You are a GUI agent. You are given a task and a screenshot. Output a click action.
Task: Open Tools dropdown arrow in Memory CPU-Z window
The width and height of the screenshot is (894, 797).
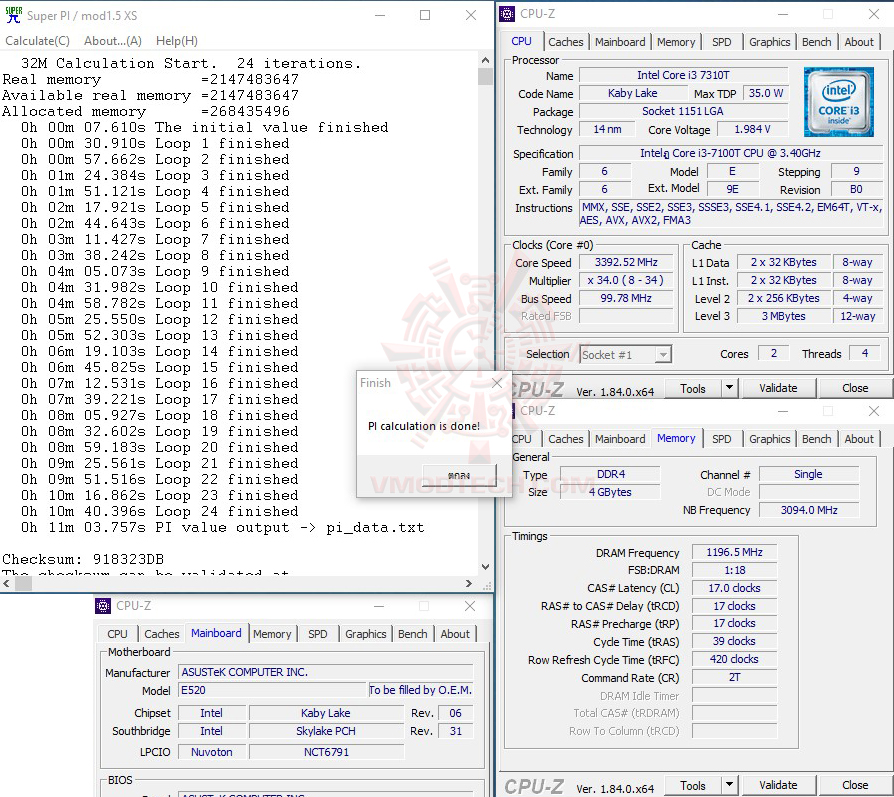tap(729, 786)
